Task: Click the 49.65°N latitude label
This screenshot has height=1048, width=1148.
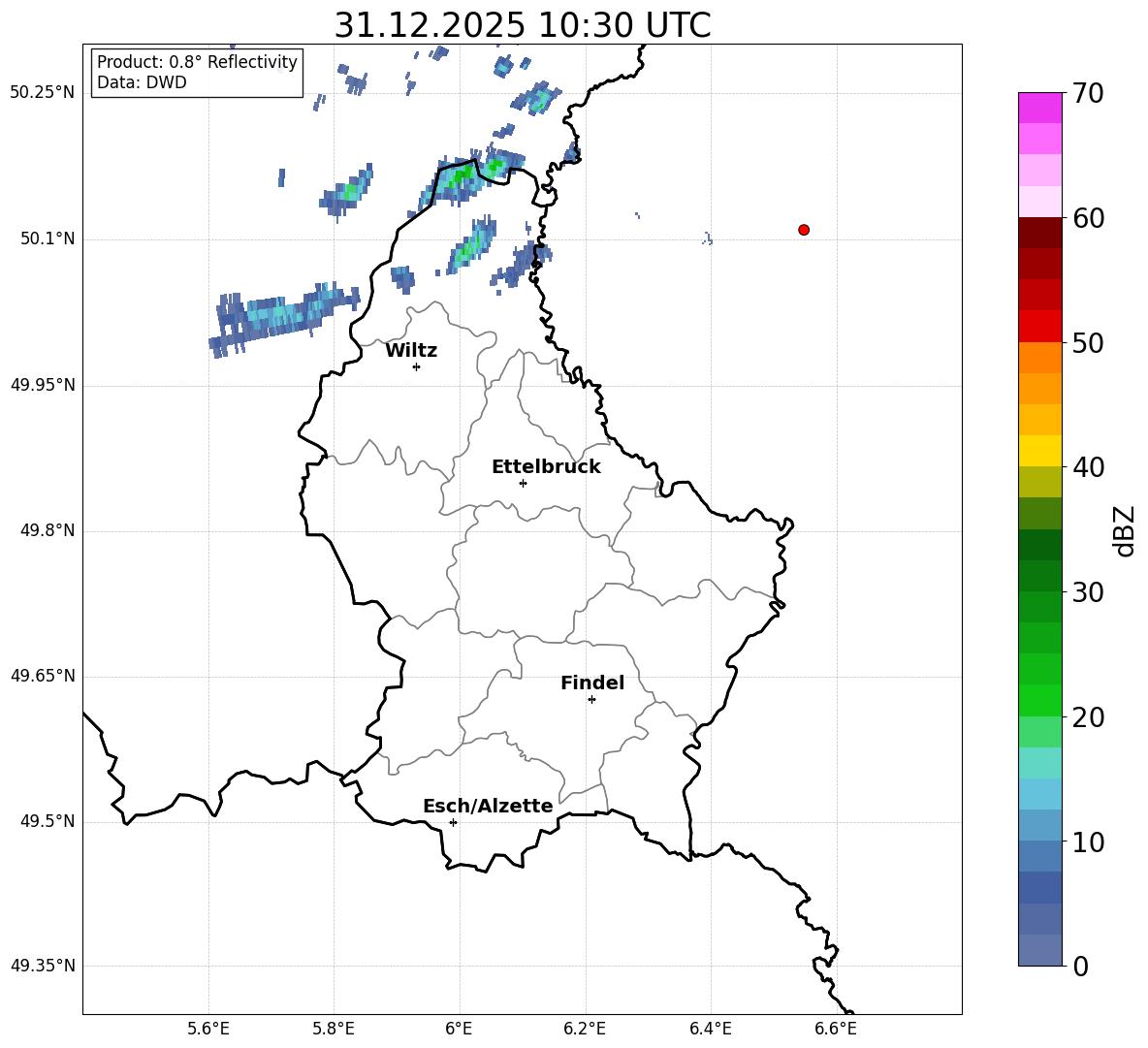Action: tap(43, 676)
